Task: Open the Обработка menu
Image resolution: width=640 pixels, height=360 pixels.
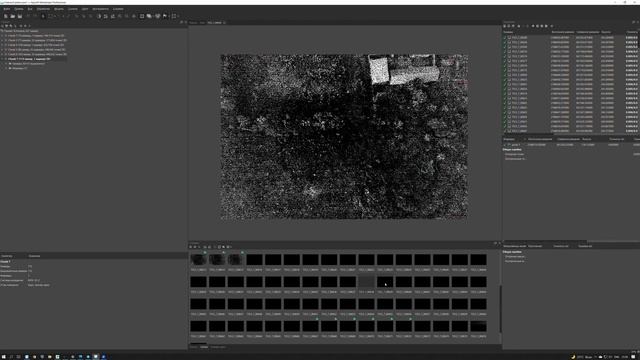Action: 43,9
